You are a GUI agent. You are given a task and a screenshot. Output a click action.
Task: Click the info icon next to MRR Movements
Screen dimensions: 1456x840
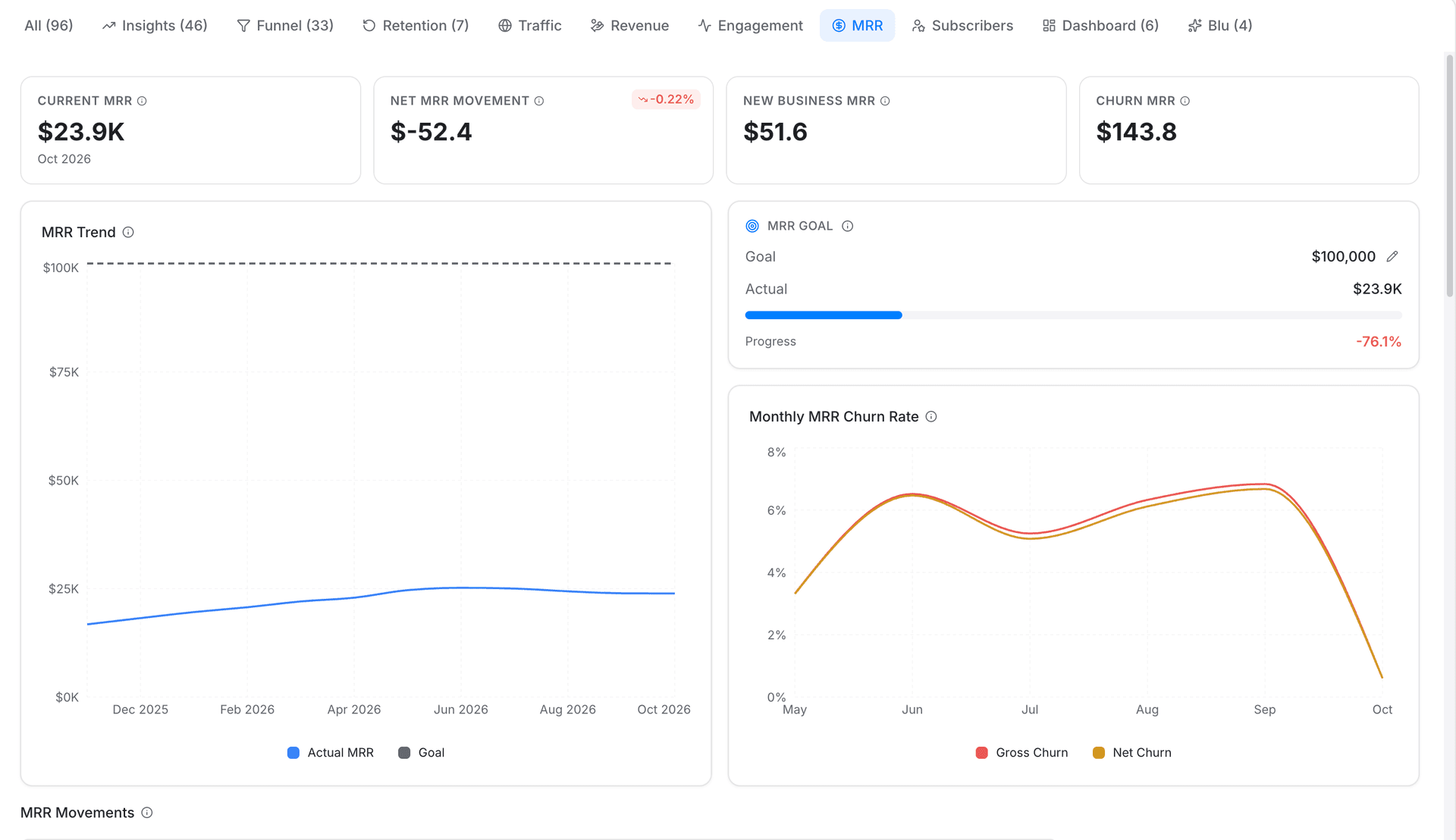[x=147, y=813]
